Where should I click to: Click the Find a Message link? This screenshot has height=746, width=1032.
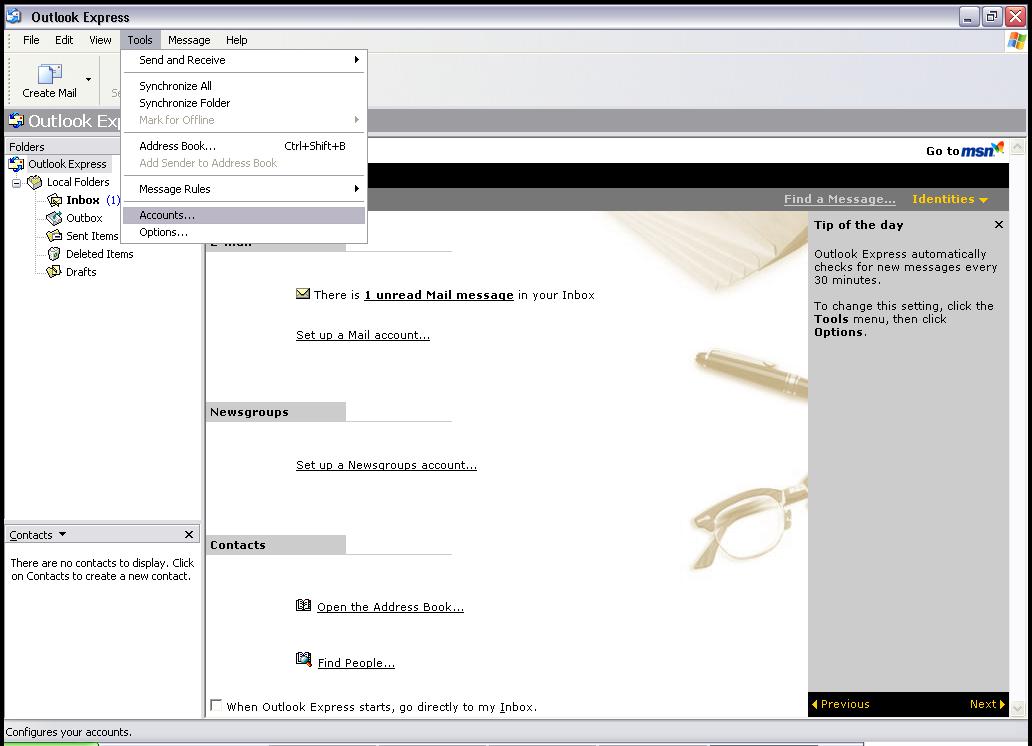[x=839, y=199]
